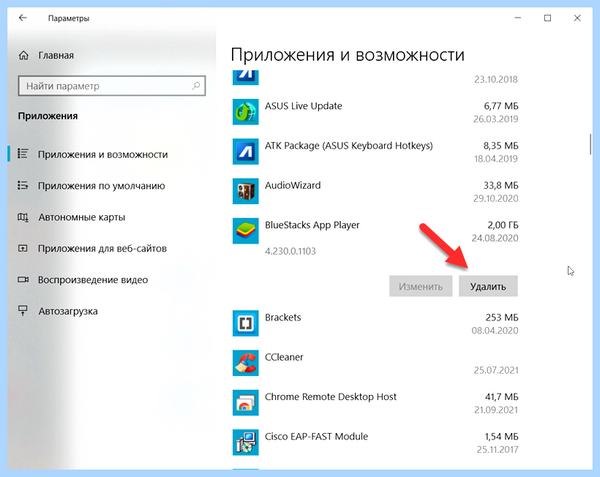The height and width of the screenshot is (477, 600).
Task: Open Автономные карты settings
Action: (x=82, y=217)
